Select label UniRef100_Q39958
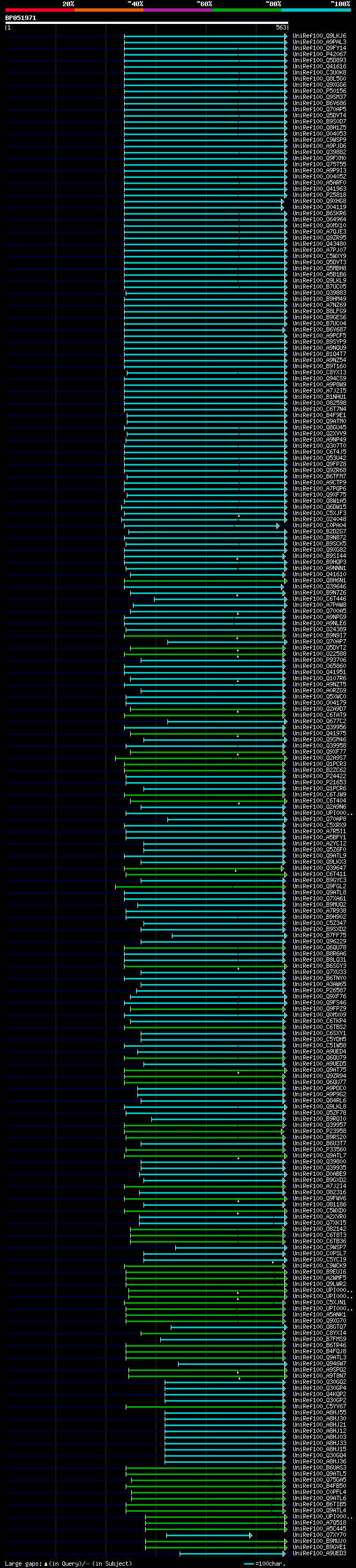Viewport: 356px width, 1568px height. (319, 745)
